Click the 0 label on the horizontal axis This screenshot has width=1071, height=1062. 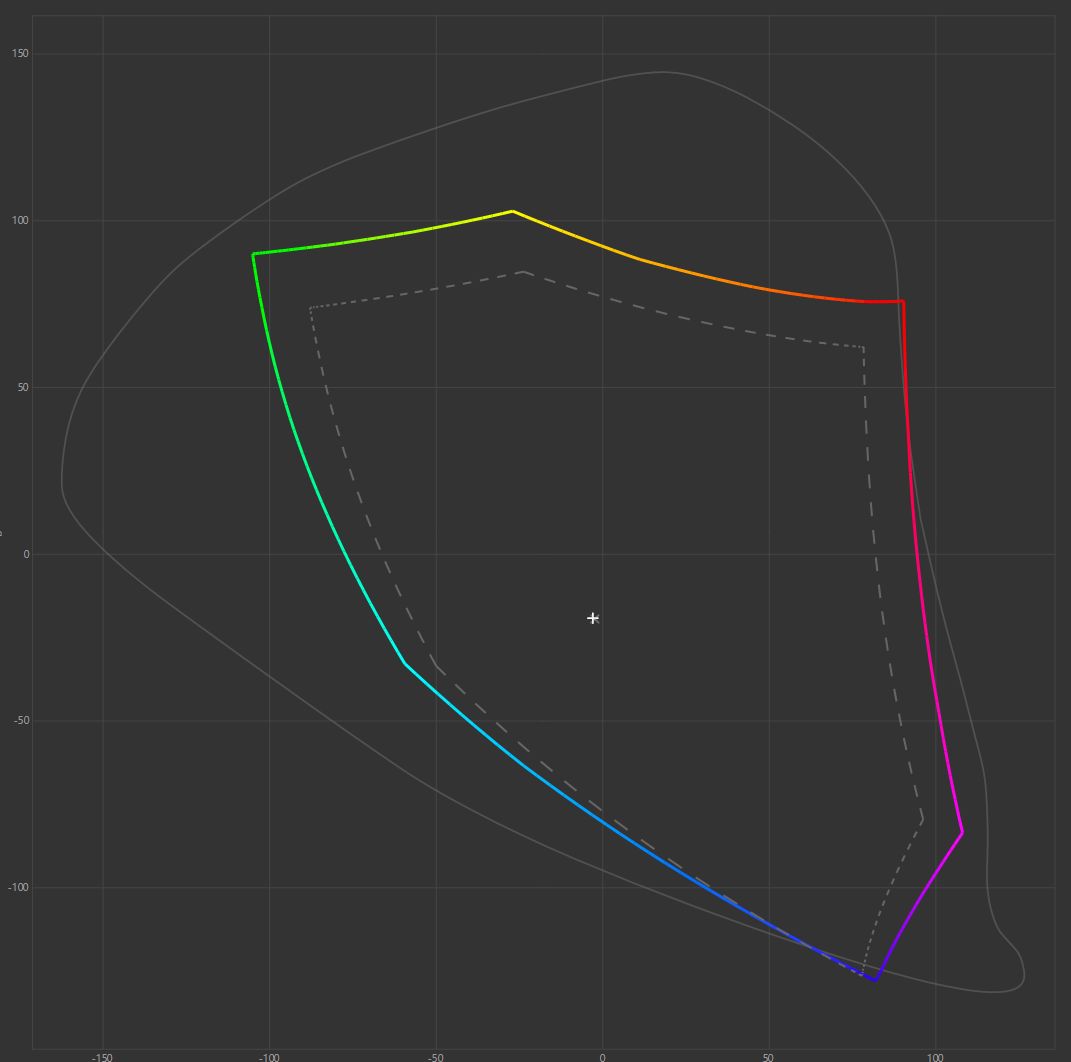coord(602,1056)
